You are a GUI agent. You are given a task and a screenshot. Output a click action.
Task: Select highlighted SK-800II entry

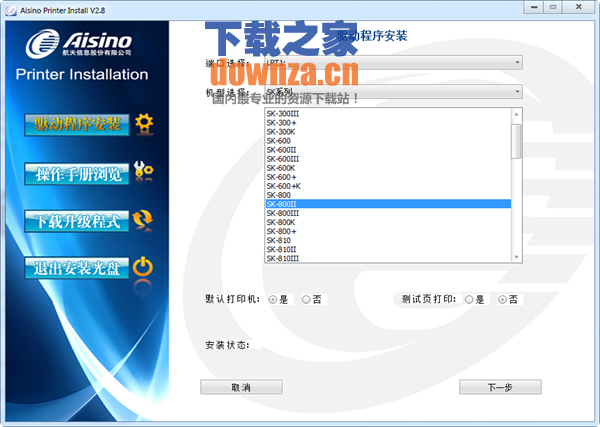(388, 204)
